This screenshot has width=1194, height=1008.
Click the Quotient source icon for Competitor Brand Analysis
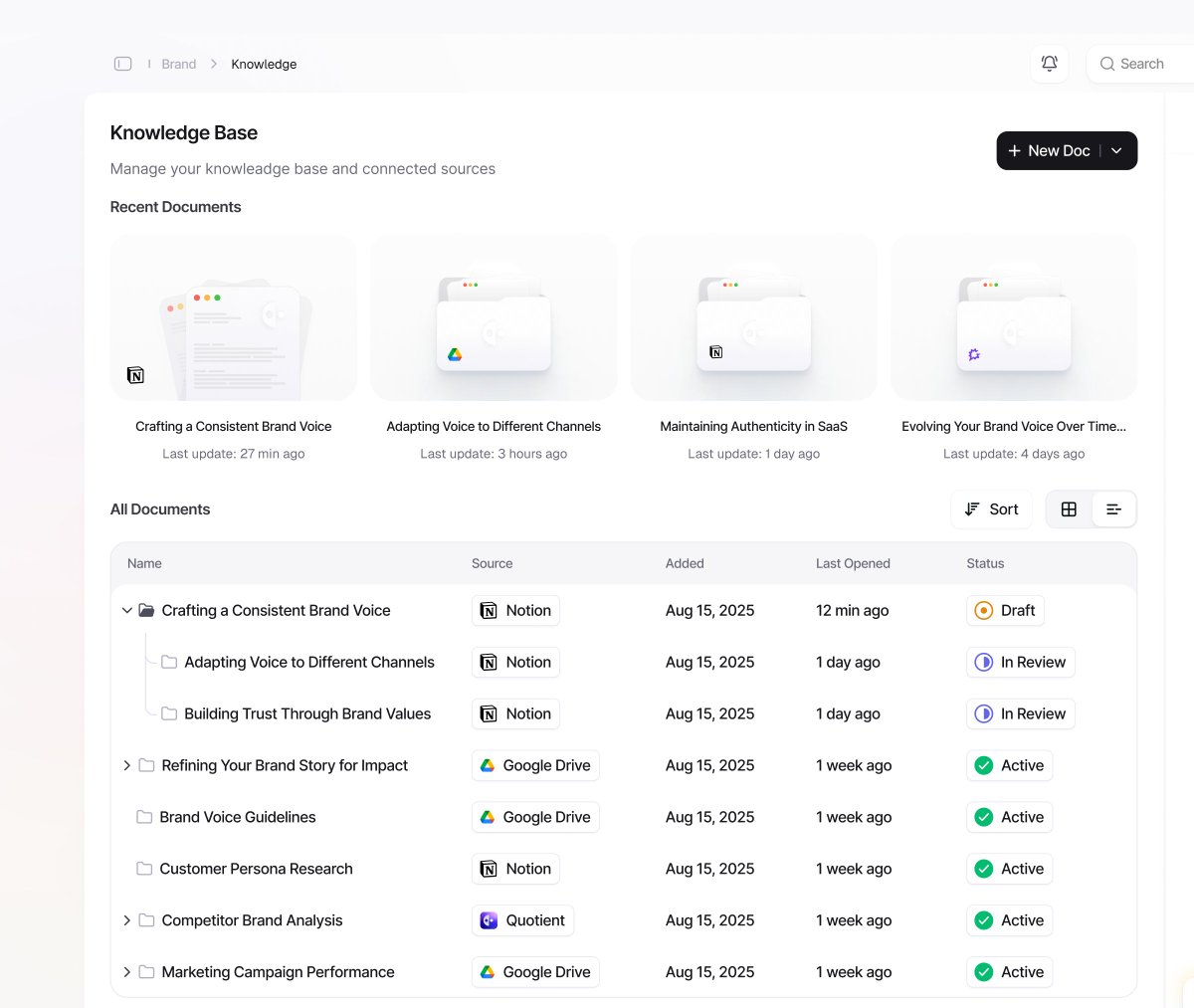coord(488,920)
